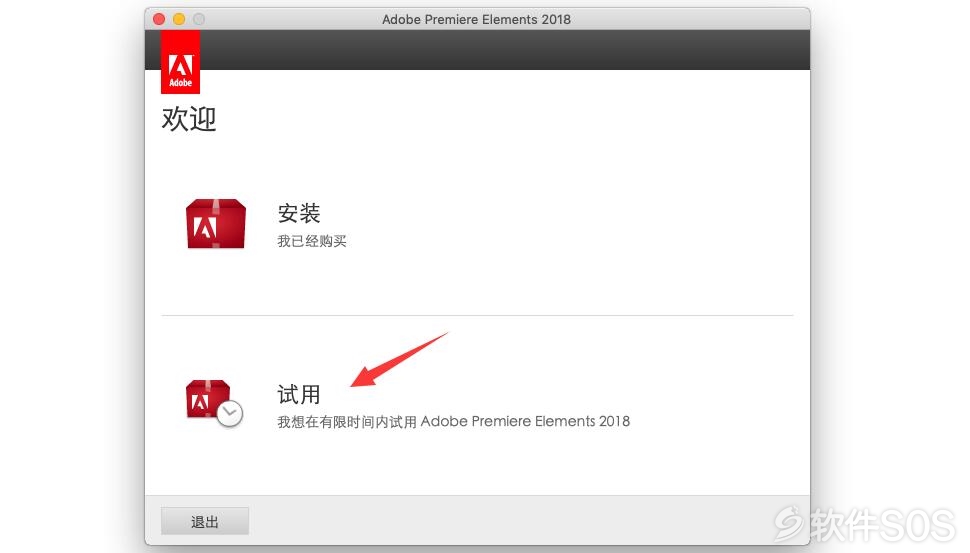This screenshot has height=553, width=970.
Task: Click the red install package icon
Action: click(216, 224)
